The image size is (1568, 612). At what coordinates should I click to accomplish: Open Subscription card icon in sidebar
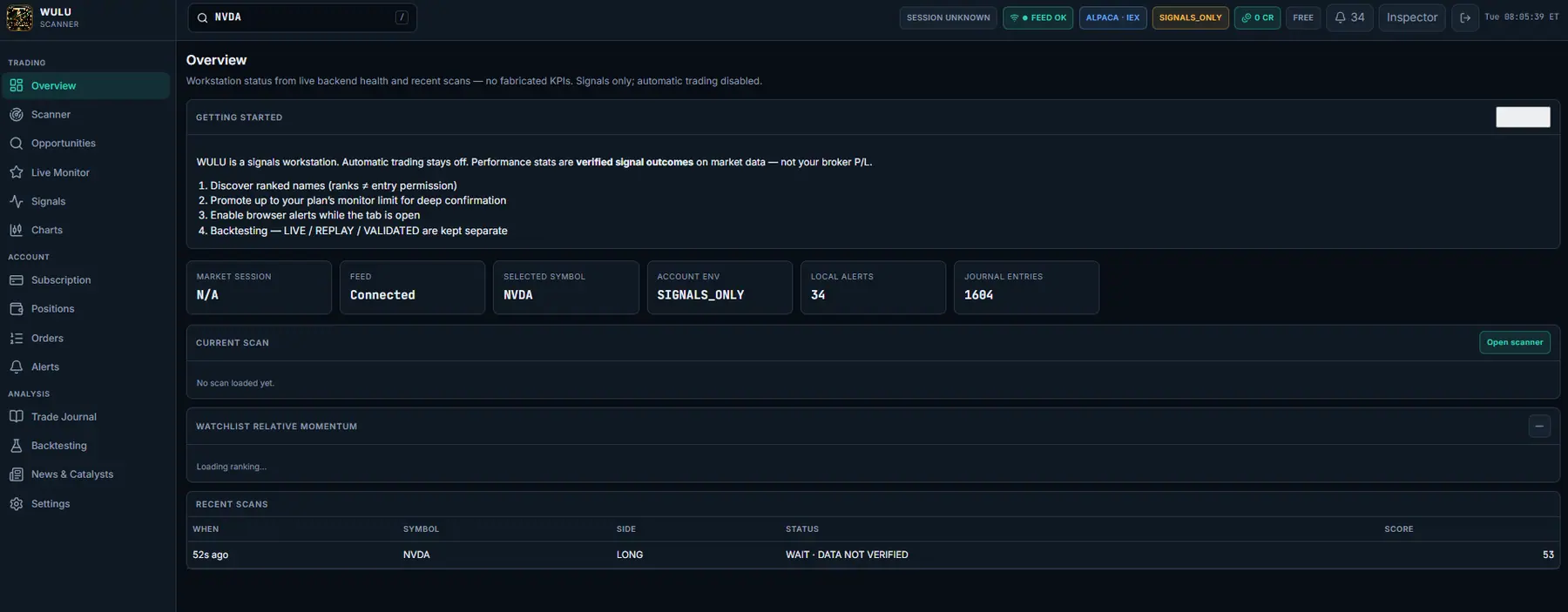(16, 279)
